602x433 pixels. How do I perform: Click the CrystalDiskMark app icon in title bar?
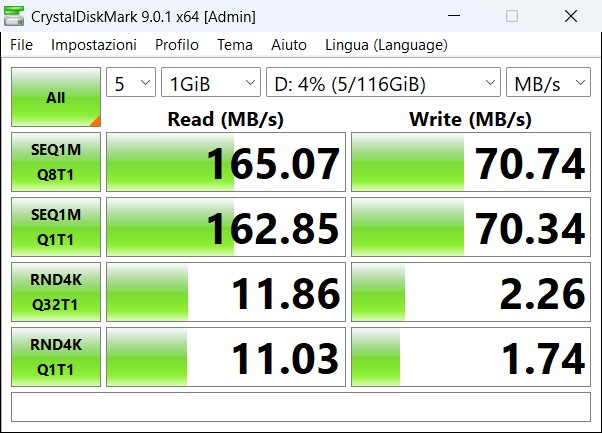[14, 16]
